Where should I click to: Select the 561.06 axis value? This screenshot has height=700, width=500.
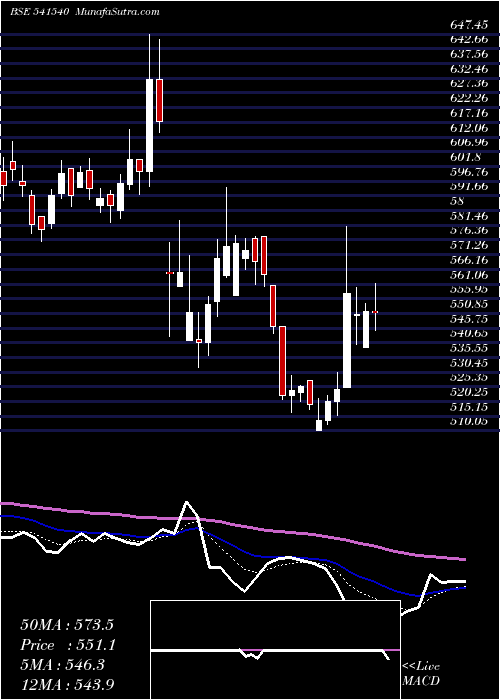[x=469, y=275]
